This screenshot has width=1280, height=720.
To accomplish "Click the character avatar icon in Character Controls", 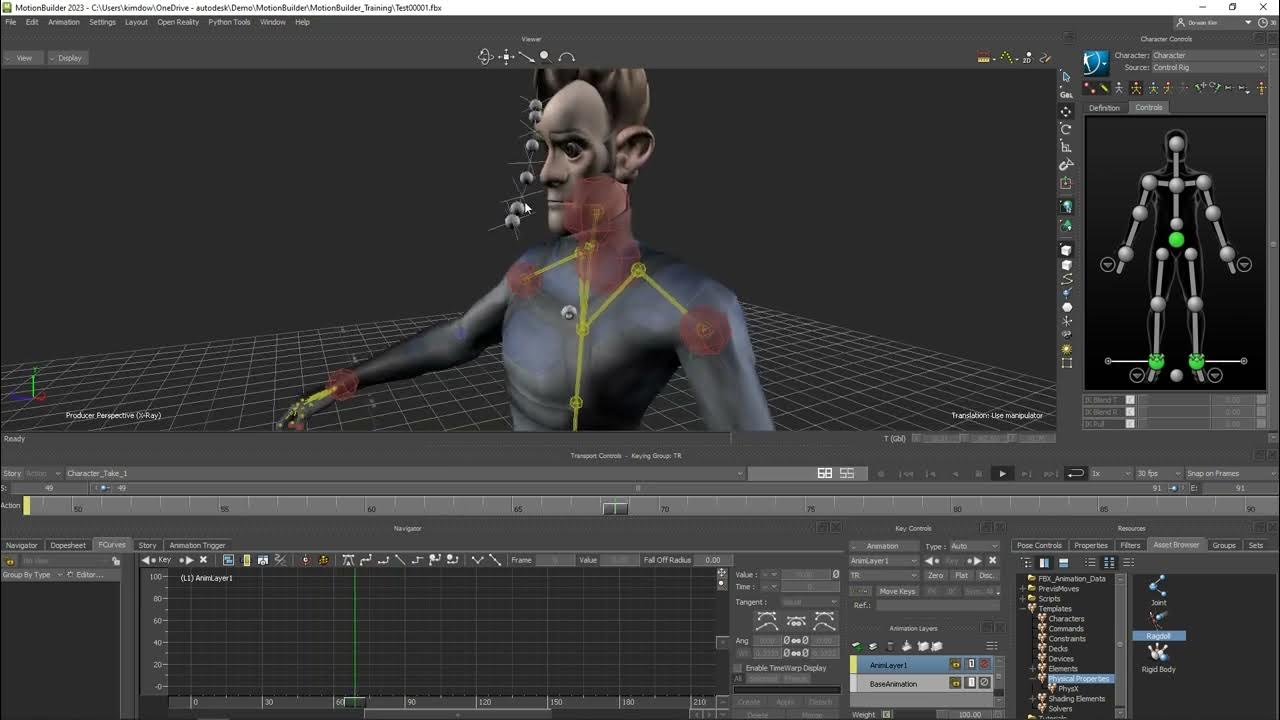I will click(x=1096, y=63).
